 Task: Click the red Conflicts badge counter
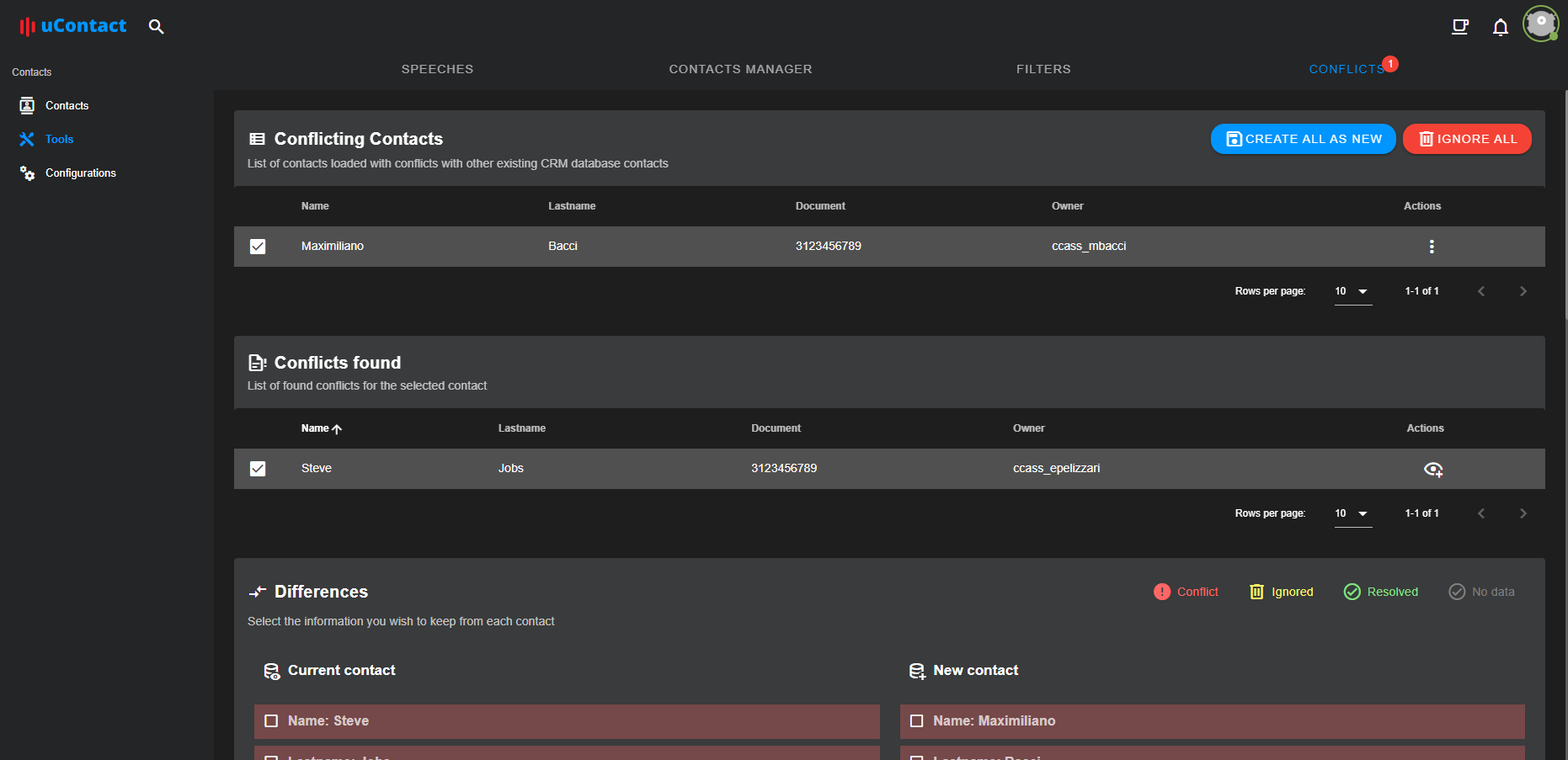[1390, 63]
